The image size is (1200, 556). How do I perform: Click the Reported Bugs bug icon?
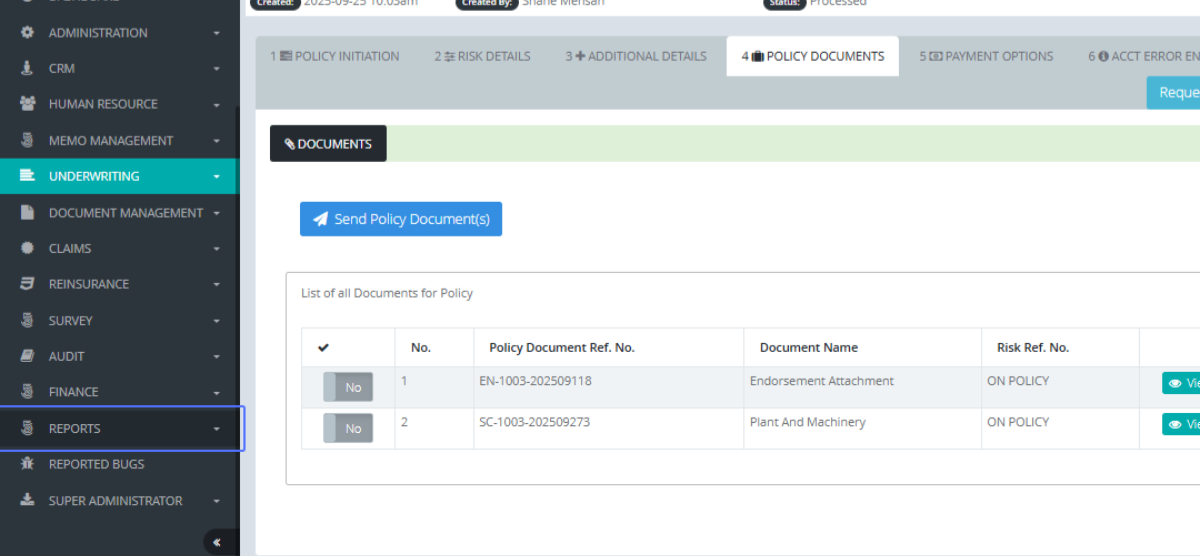(28, 464)
